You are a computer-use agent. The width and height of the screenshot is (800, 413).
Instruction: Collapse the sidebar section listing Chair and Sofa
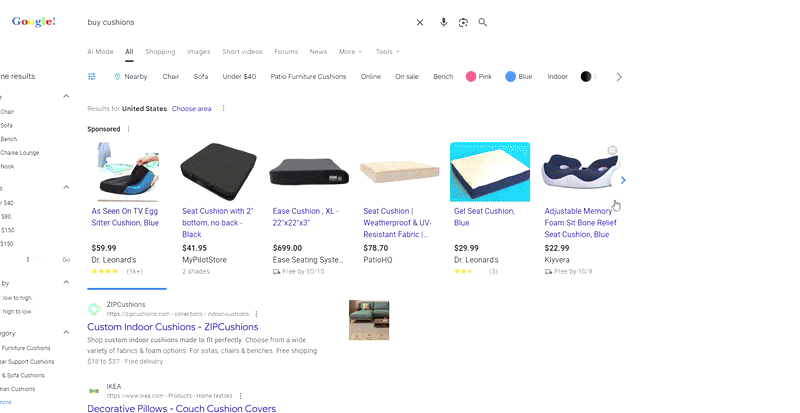coord(66,96)
